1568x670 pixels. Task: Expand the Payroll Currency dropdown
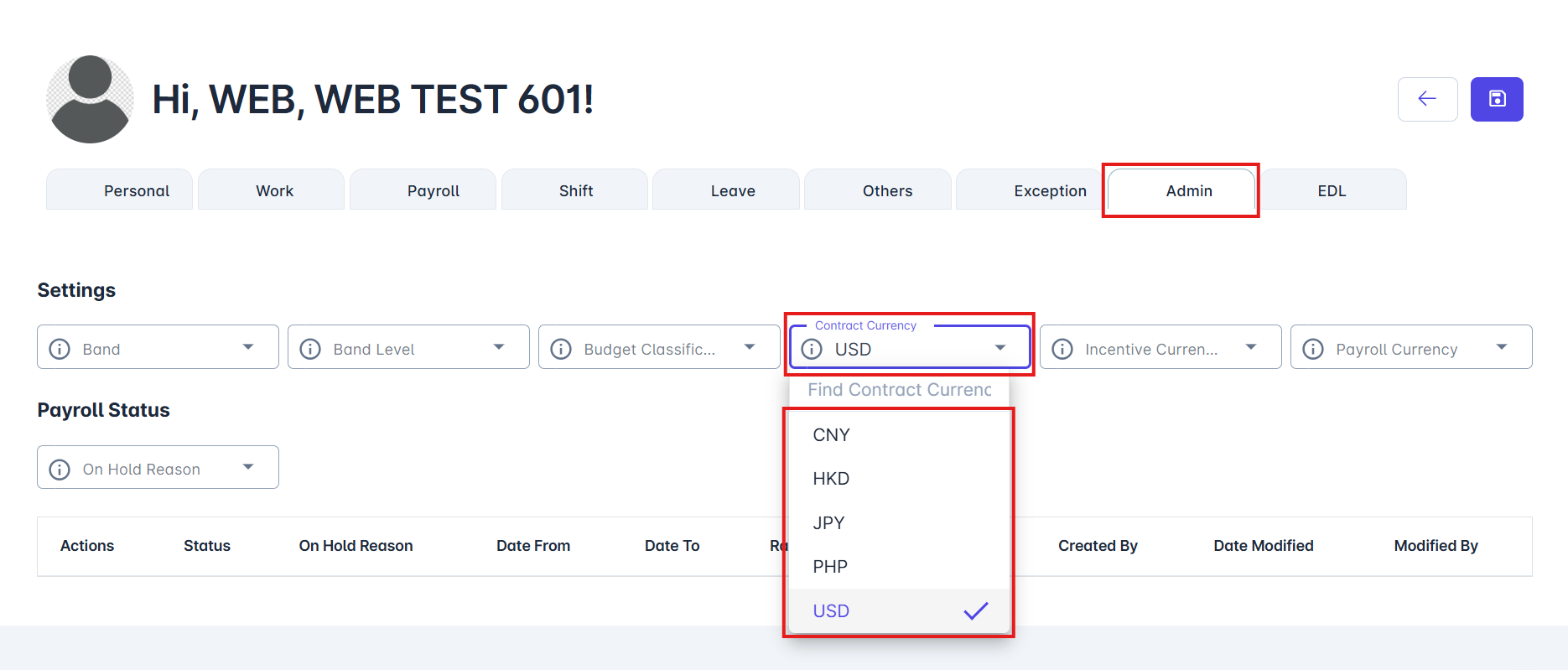[x=1501, y=347]
